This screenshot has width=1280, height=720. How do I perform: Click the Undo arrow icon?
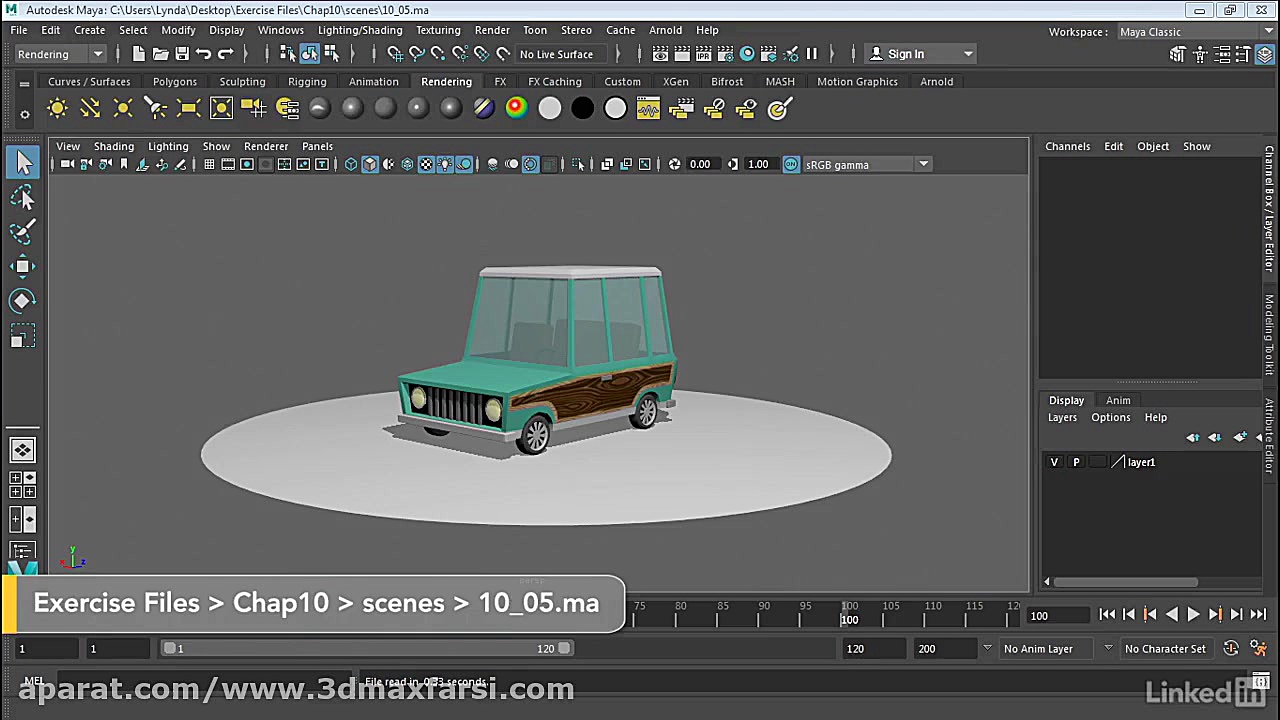tap(204, 54)
